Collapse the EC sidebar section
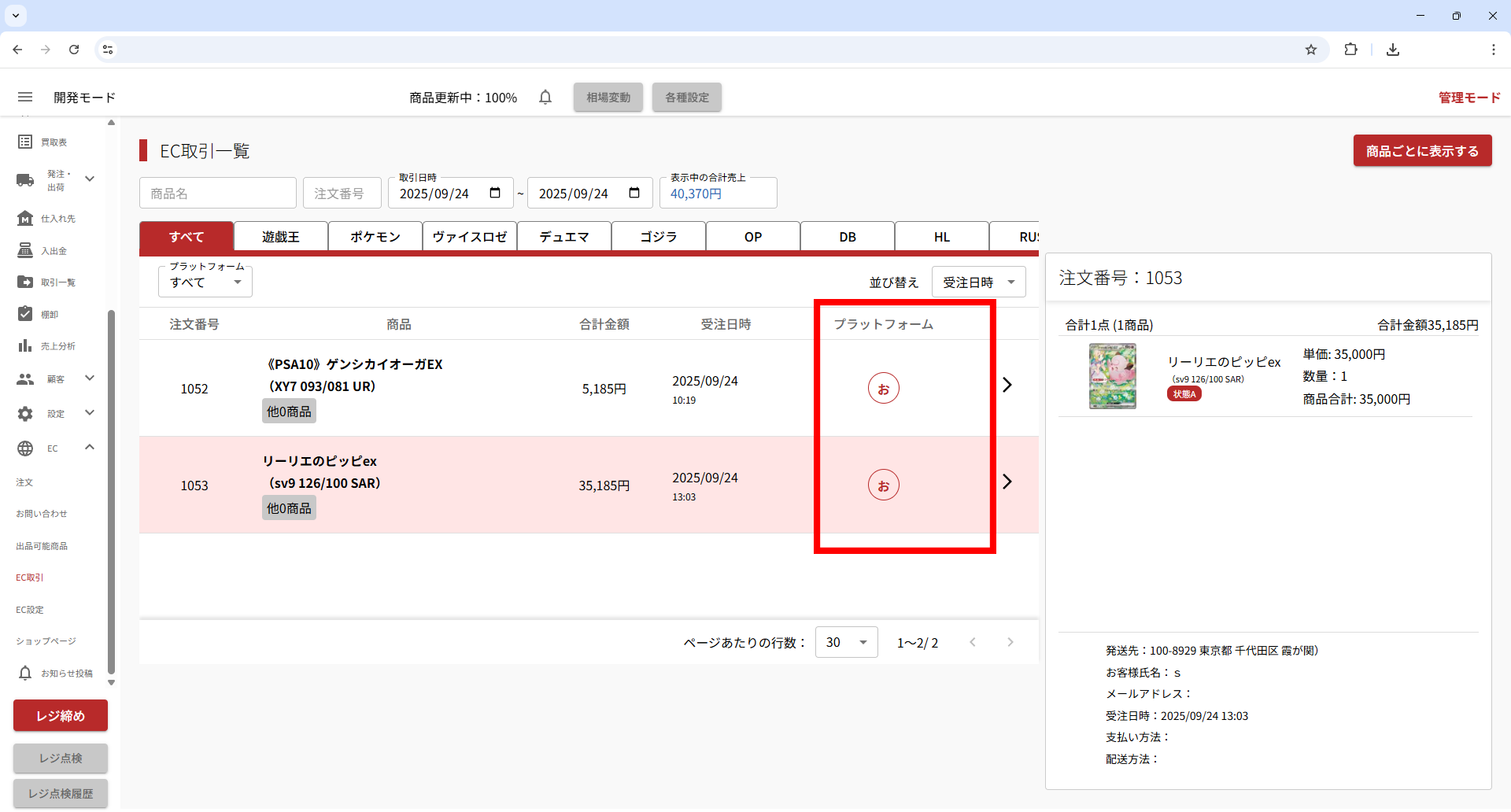Viewport: 1511px width, 812px height. click(x=90, y=448)
